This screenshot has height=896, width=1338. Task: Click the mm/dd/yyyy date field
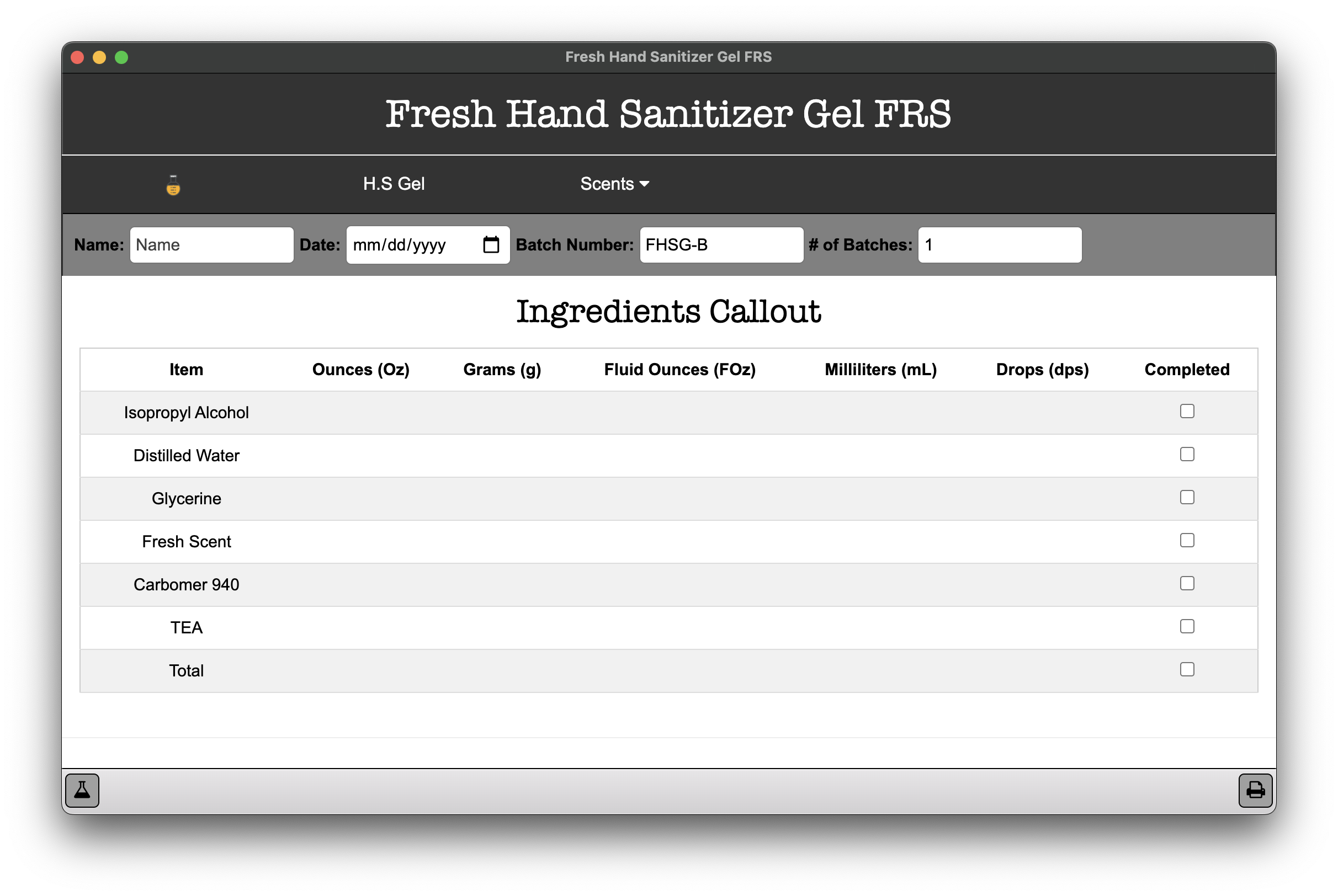coord(428,245)
